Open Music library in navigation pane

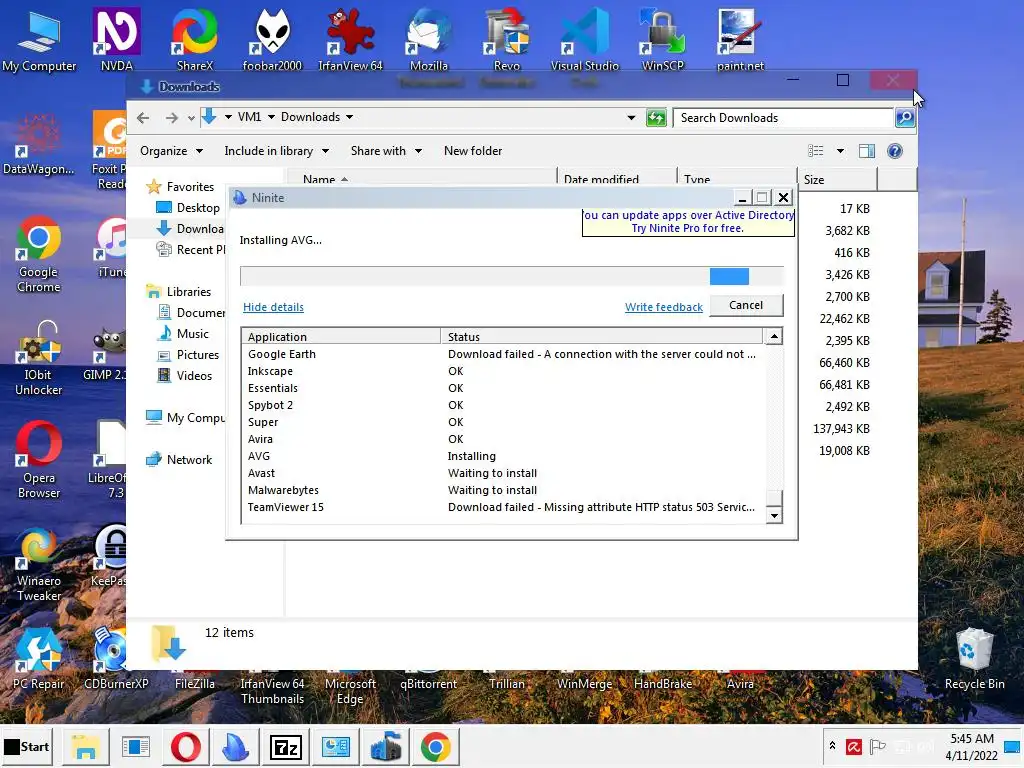[x=182, y=334]
